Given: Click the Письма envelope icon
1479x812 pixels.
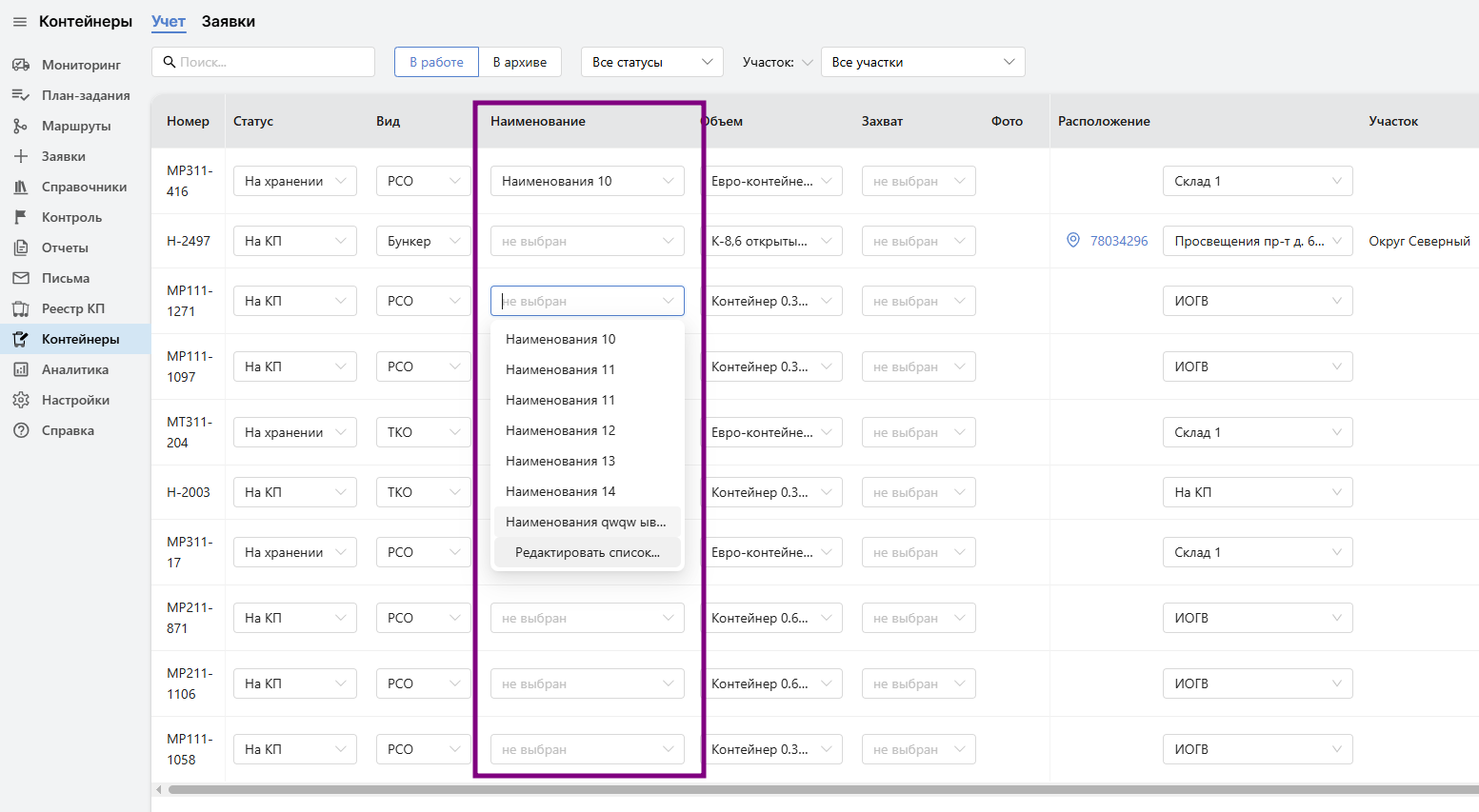Looking at the screenshot, I should (x=20, y=278).
